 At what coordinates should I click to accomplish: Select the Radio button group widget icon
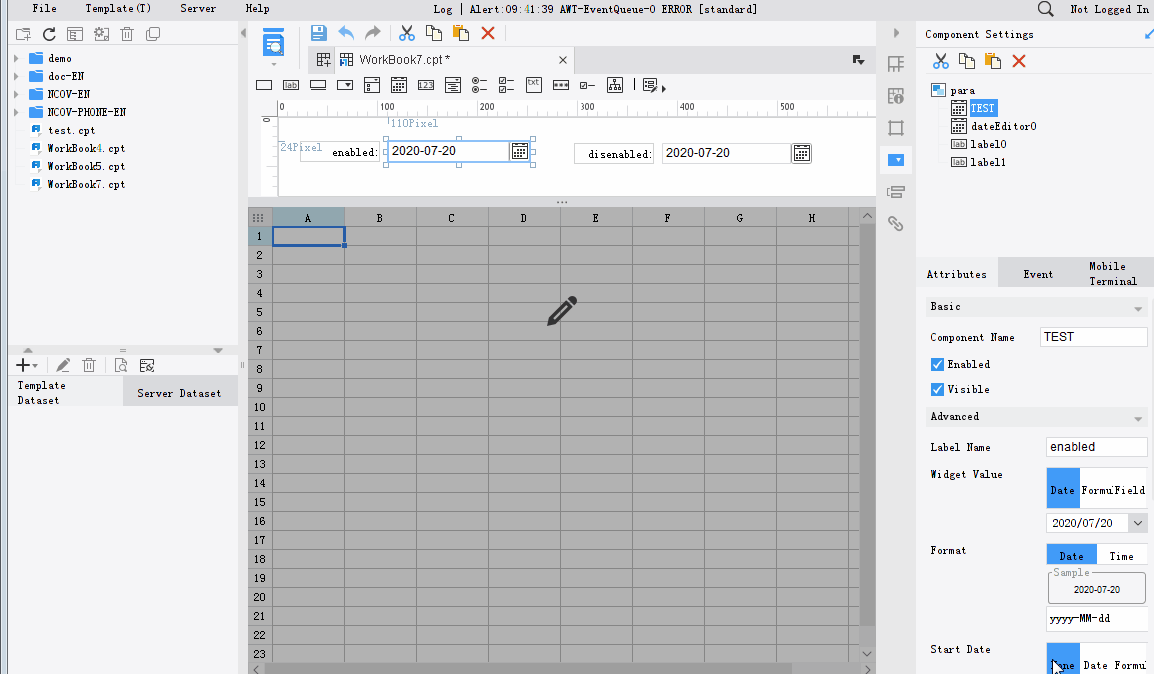[x=479, y=85]
